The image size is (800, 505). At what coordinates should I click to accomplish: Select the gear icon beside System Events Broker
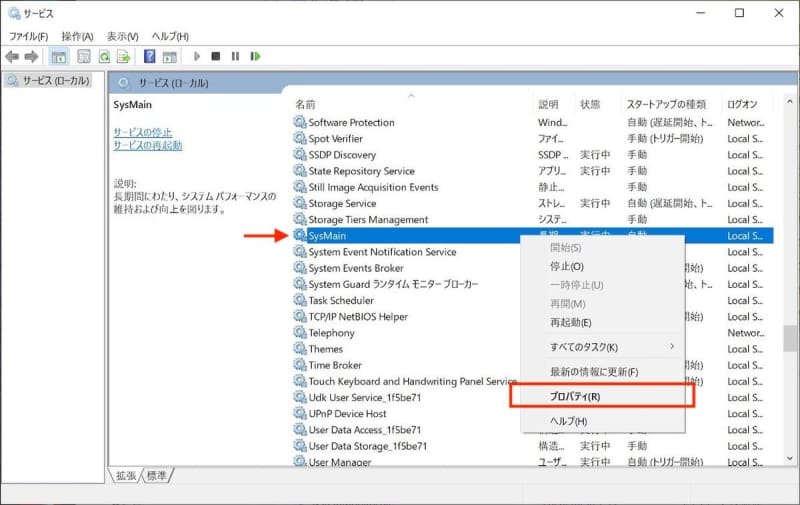click(300, 268)
